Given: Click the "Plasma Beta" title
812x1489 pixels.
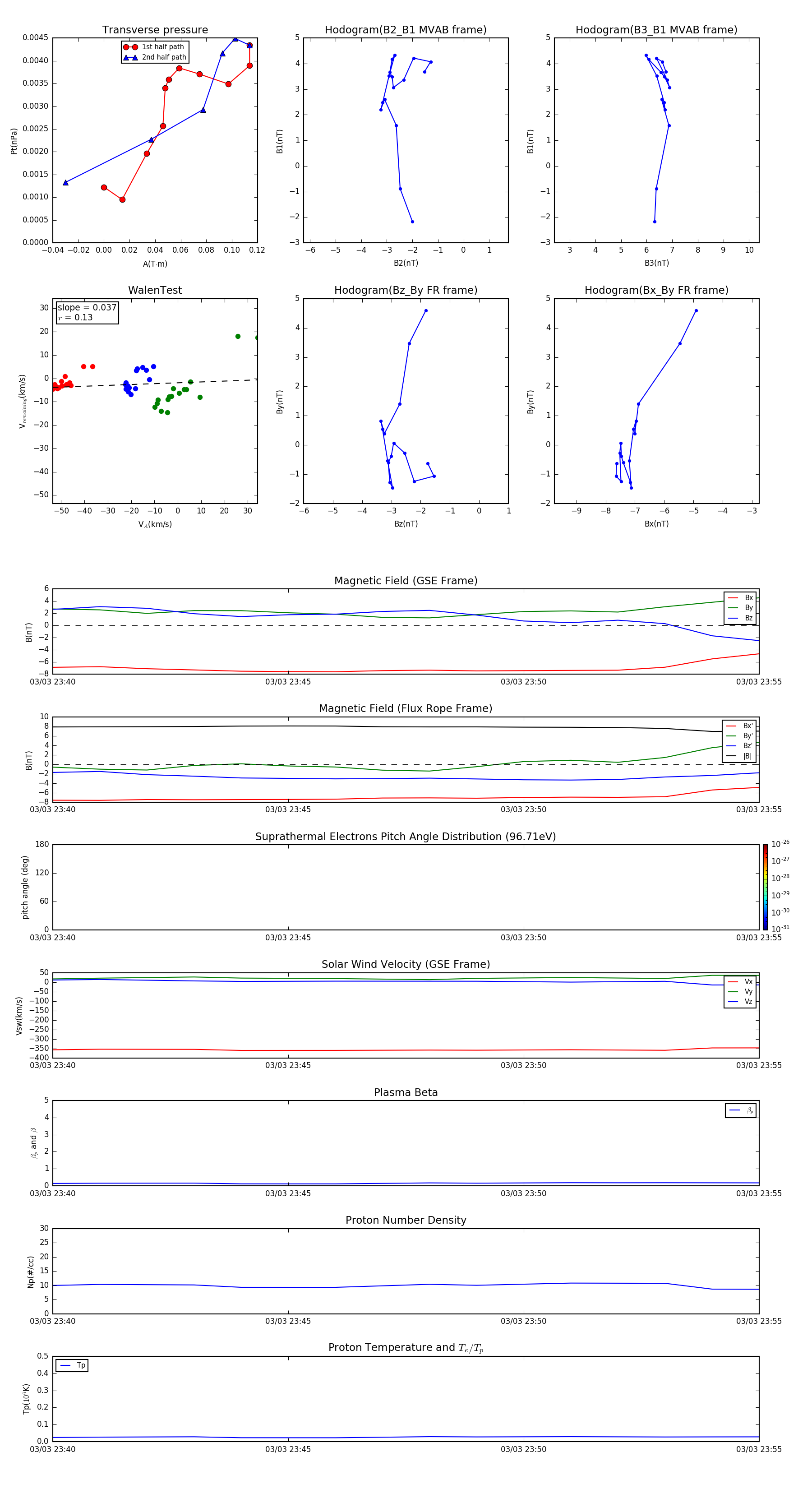Looking at the screenshot, I should (x=406, y=1093).
